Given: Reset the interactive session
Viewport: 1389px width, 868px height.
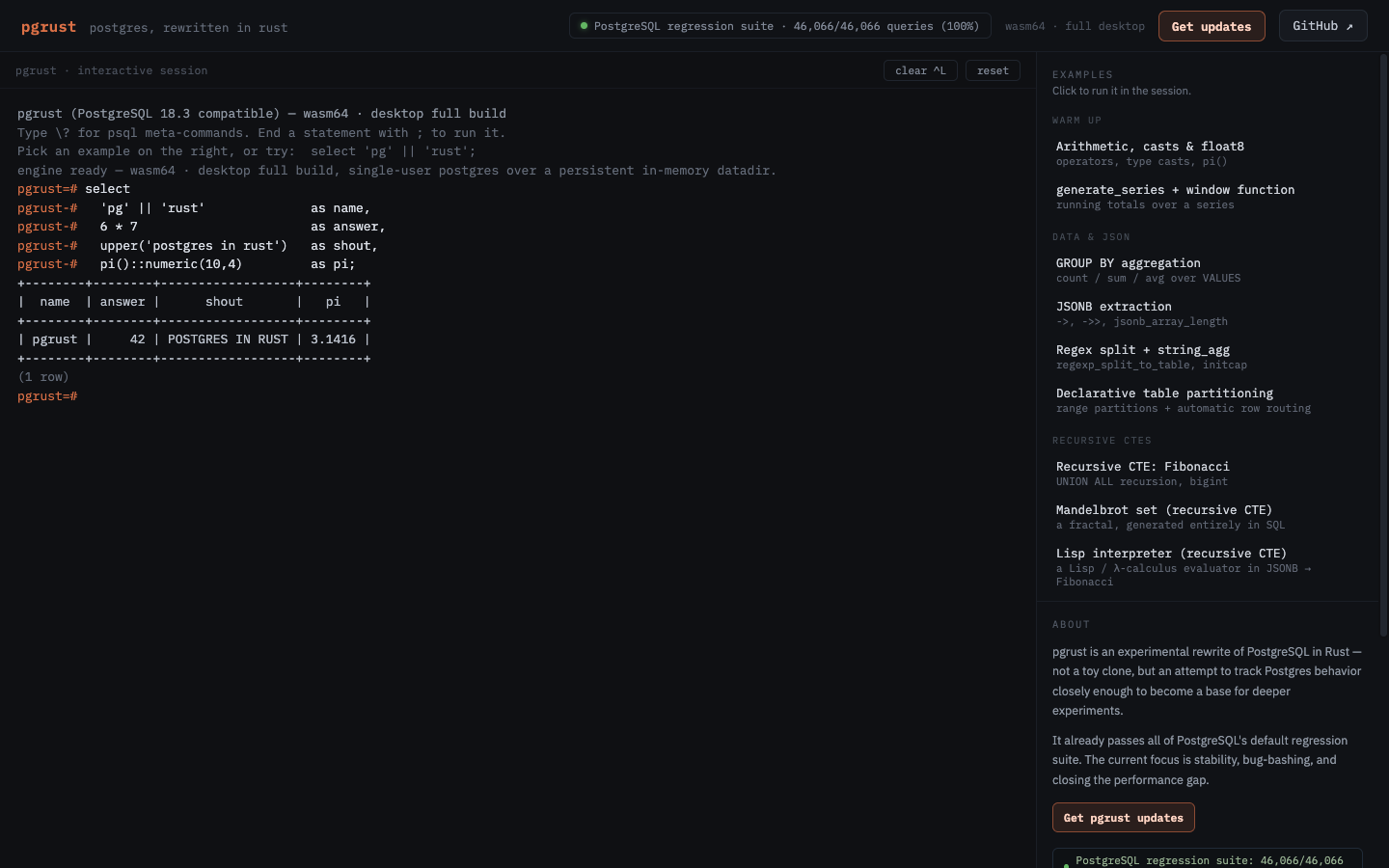Looking at the screenshot, I should (x=993, y=70).
